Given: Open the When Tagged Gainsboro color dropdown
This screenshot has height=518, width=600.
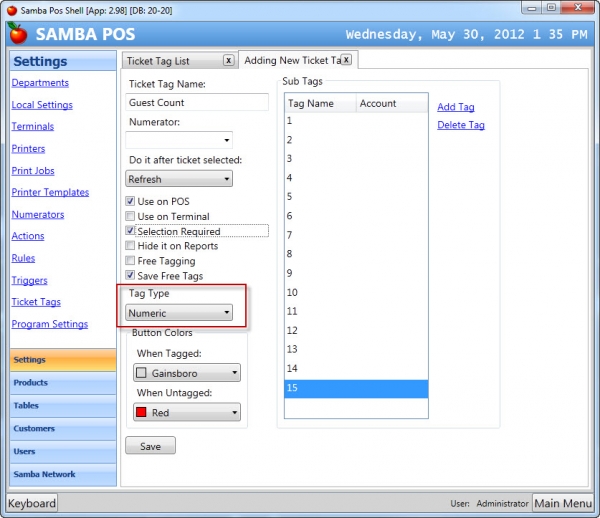Looking at the screenshot, I should point(187,373).
